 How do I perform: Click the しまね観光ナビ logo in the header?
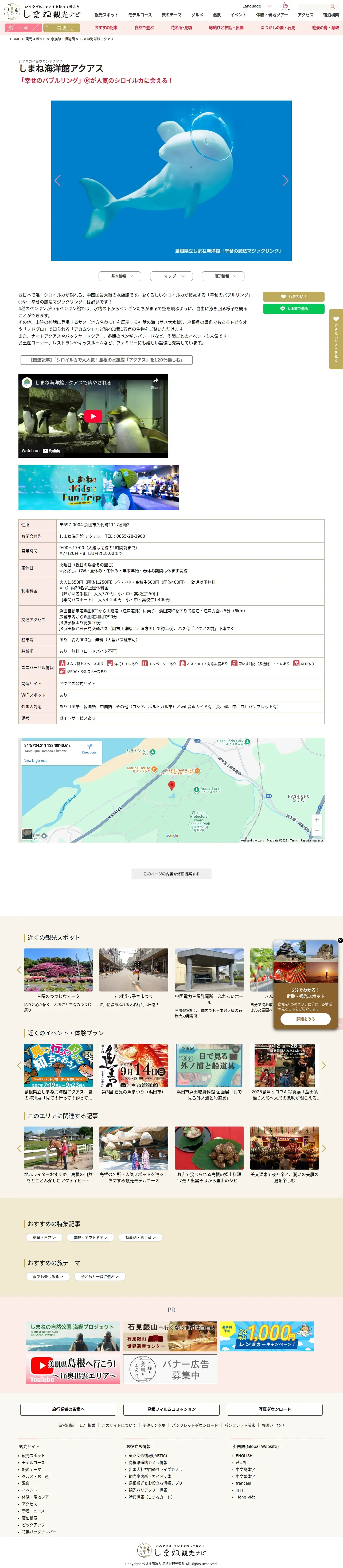tap(42, 11)
